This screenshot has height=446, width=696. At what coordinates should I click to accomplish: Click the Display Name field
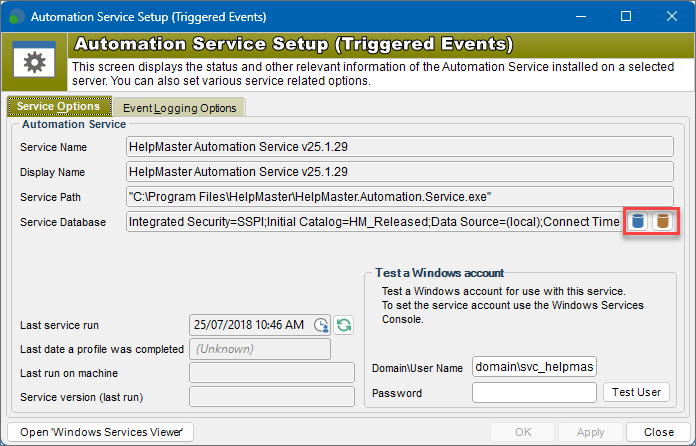click(x=399, y=172)
